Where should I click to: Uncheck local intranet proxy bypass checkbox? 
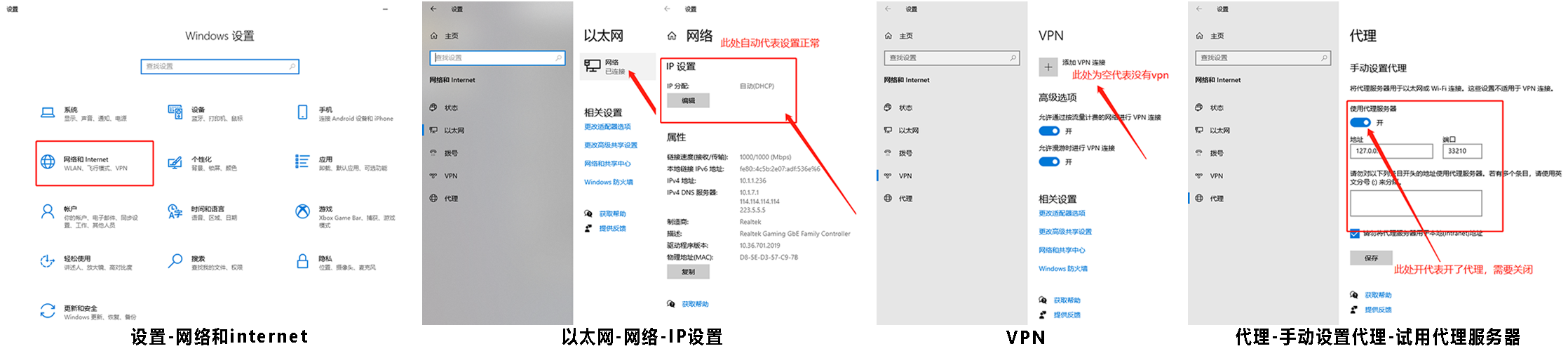[x=1355, y=234]
